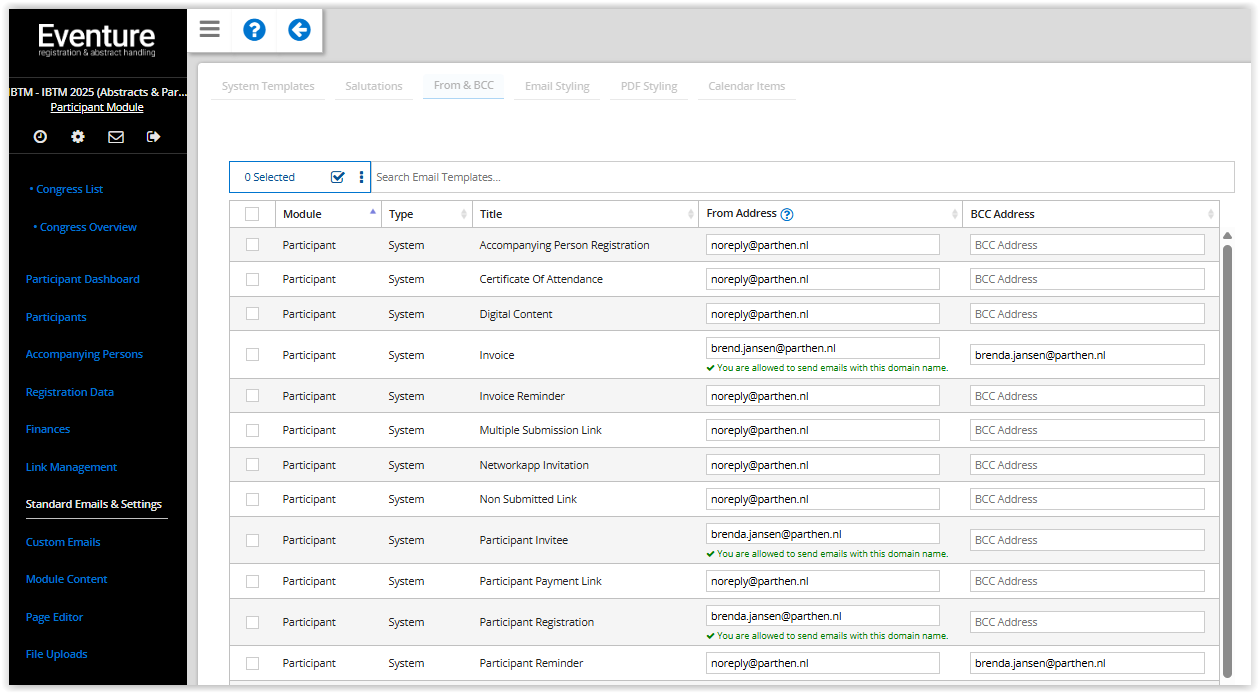Click the Search Email Templates field

(x=800, y=177)
